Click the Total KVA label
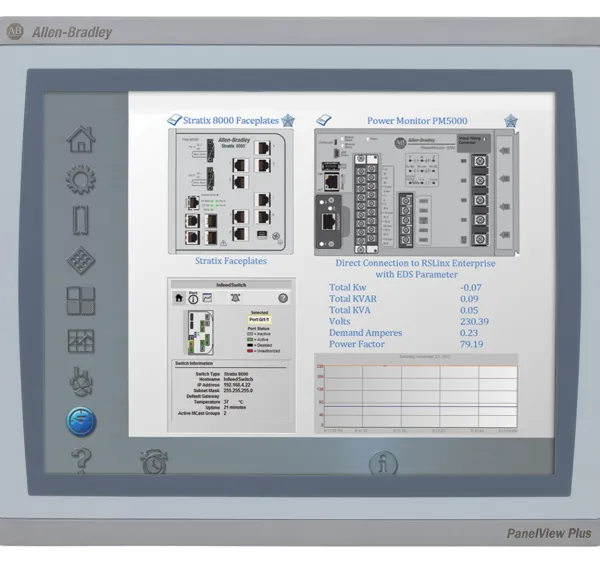Viewport: 600px width, 563px height. 350,310
